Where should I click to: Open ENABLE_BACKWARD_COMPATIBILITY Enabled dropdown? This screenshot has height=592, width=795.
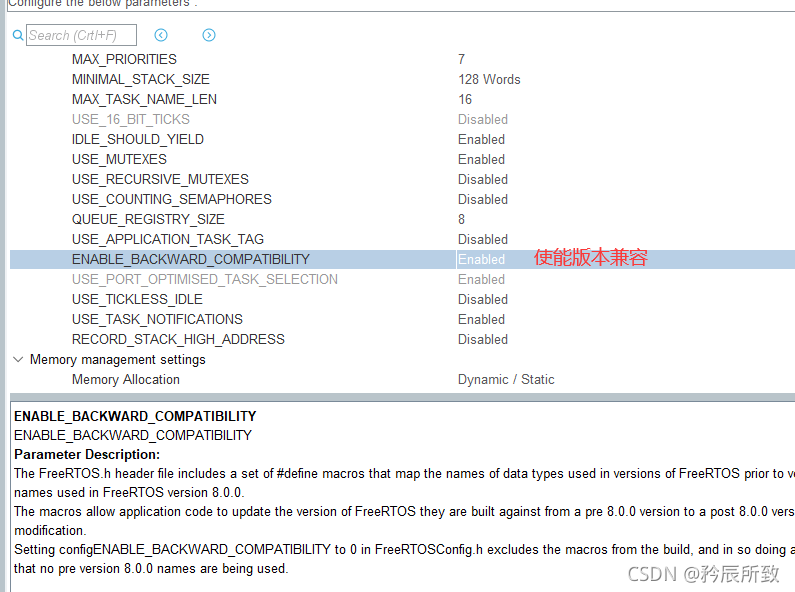(481, 260)
